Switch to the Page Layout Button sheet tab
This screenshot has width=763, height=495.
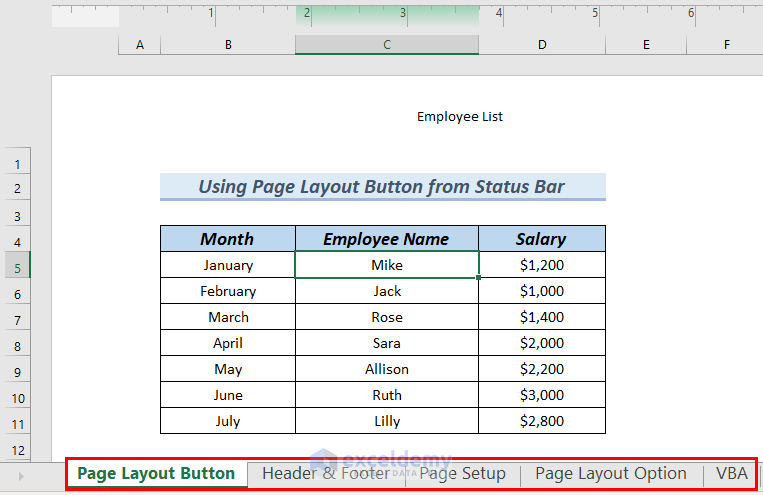(156, 474)
